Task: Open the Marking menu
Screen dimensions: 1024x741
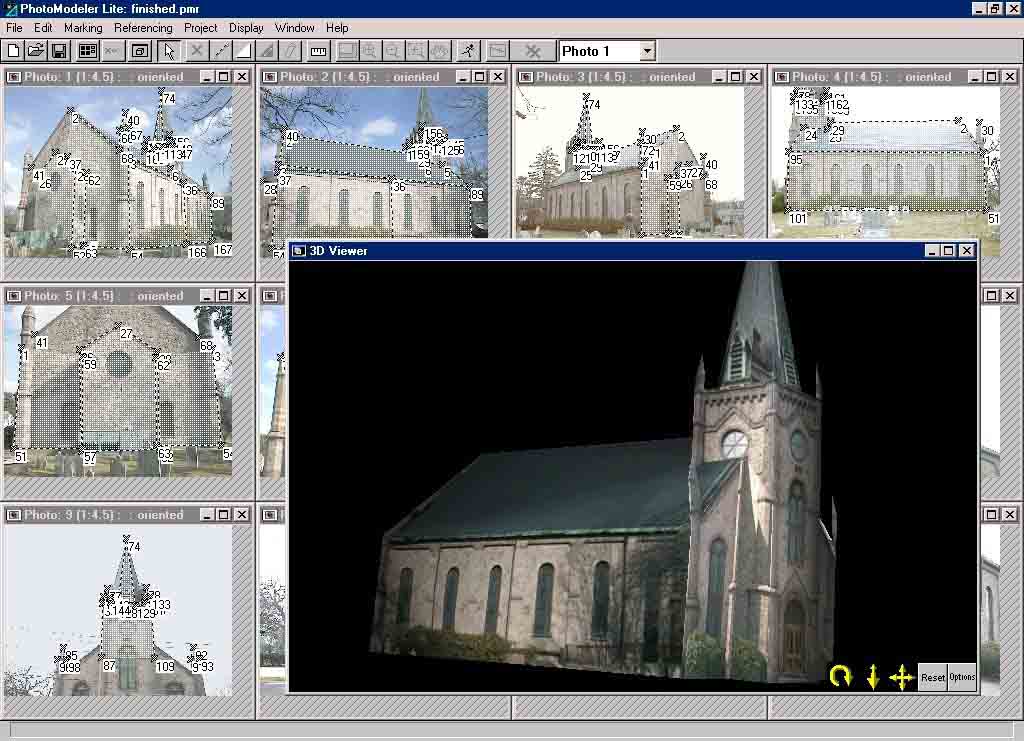Action: pyautogui.click(x=83, y=28)
